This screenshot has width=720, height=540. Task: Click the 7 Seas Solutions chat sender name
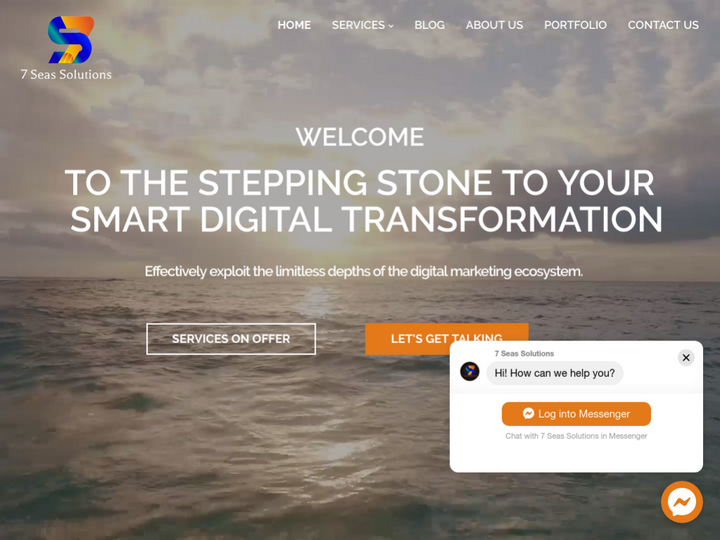pos(524,354)
